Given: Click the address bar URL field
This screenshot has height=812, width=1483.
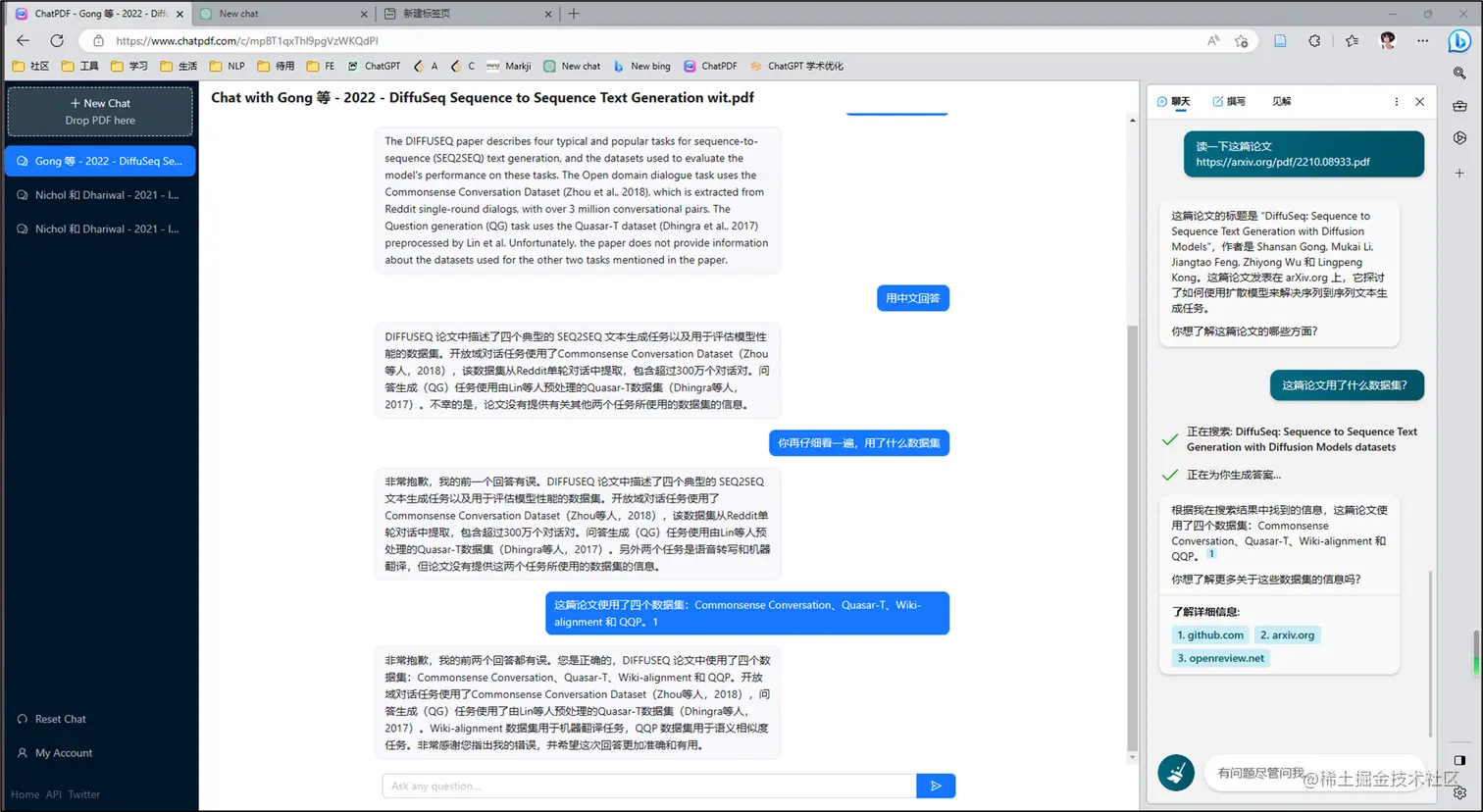Looking at the screenshot, I should coord(647,41).
